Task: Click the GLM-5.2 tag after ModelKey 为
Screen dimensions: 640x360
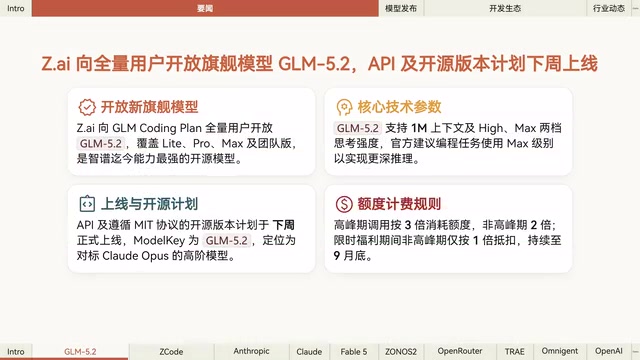Action: coord(227,240)
